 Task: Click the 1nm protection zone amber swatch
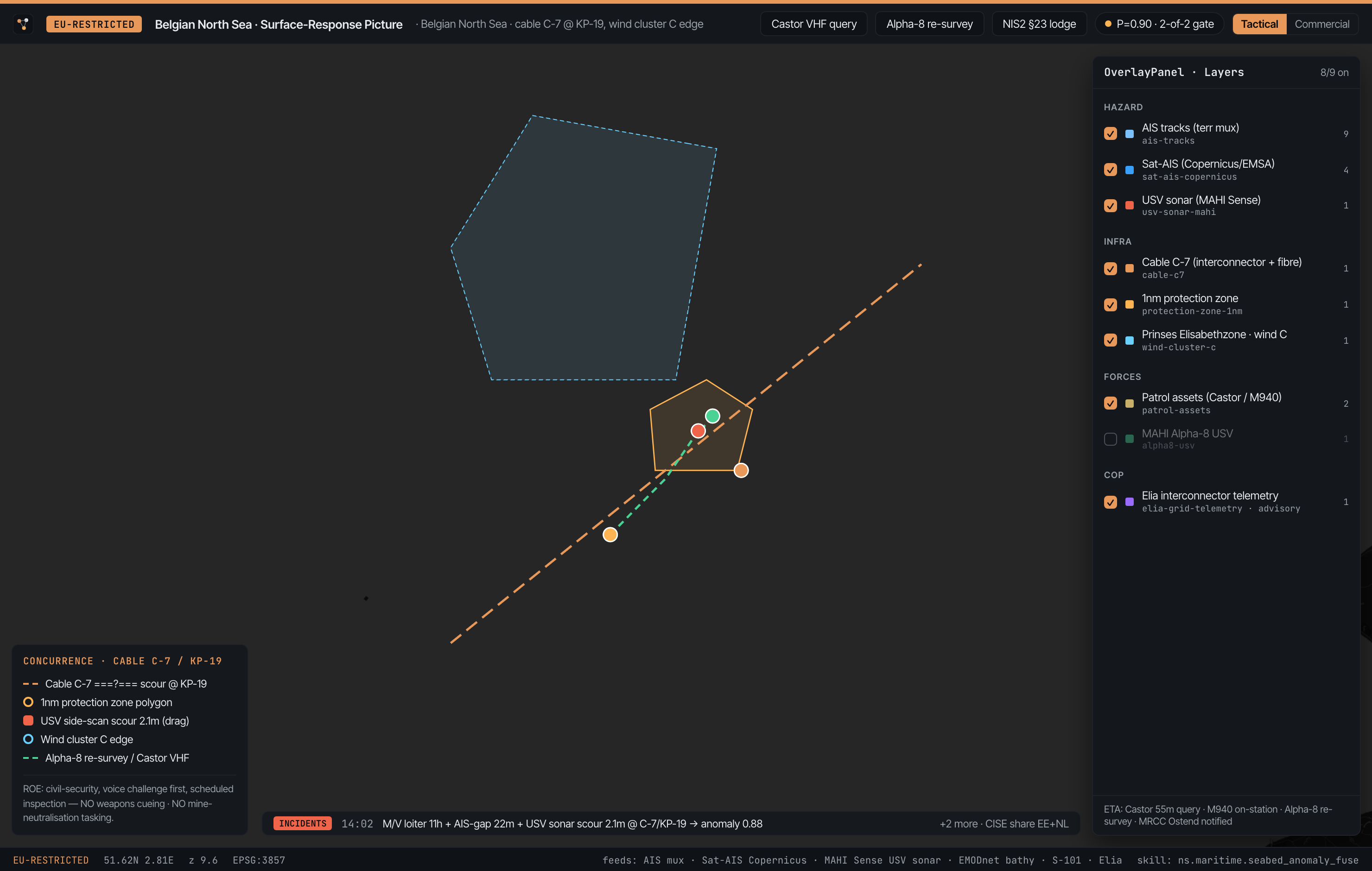(x=1129, y=304)
